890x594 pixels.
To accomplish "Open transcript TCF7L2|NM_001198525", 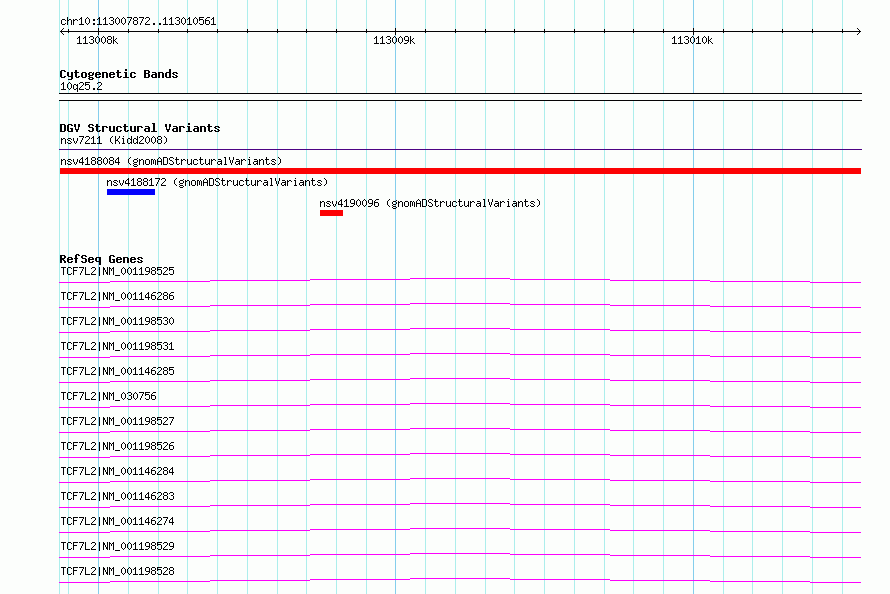I will 117,271.
